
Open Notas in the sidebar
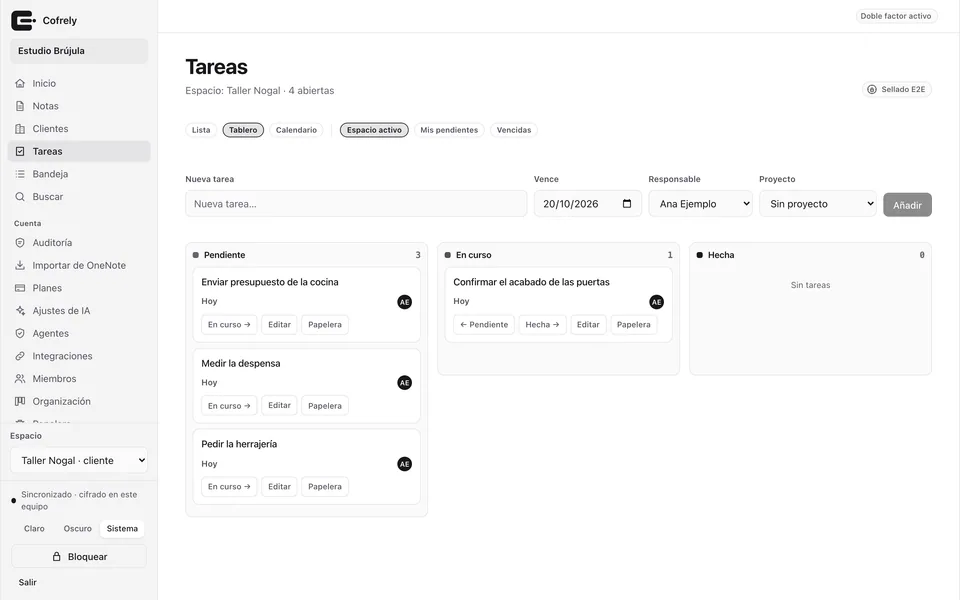(79, 106)
